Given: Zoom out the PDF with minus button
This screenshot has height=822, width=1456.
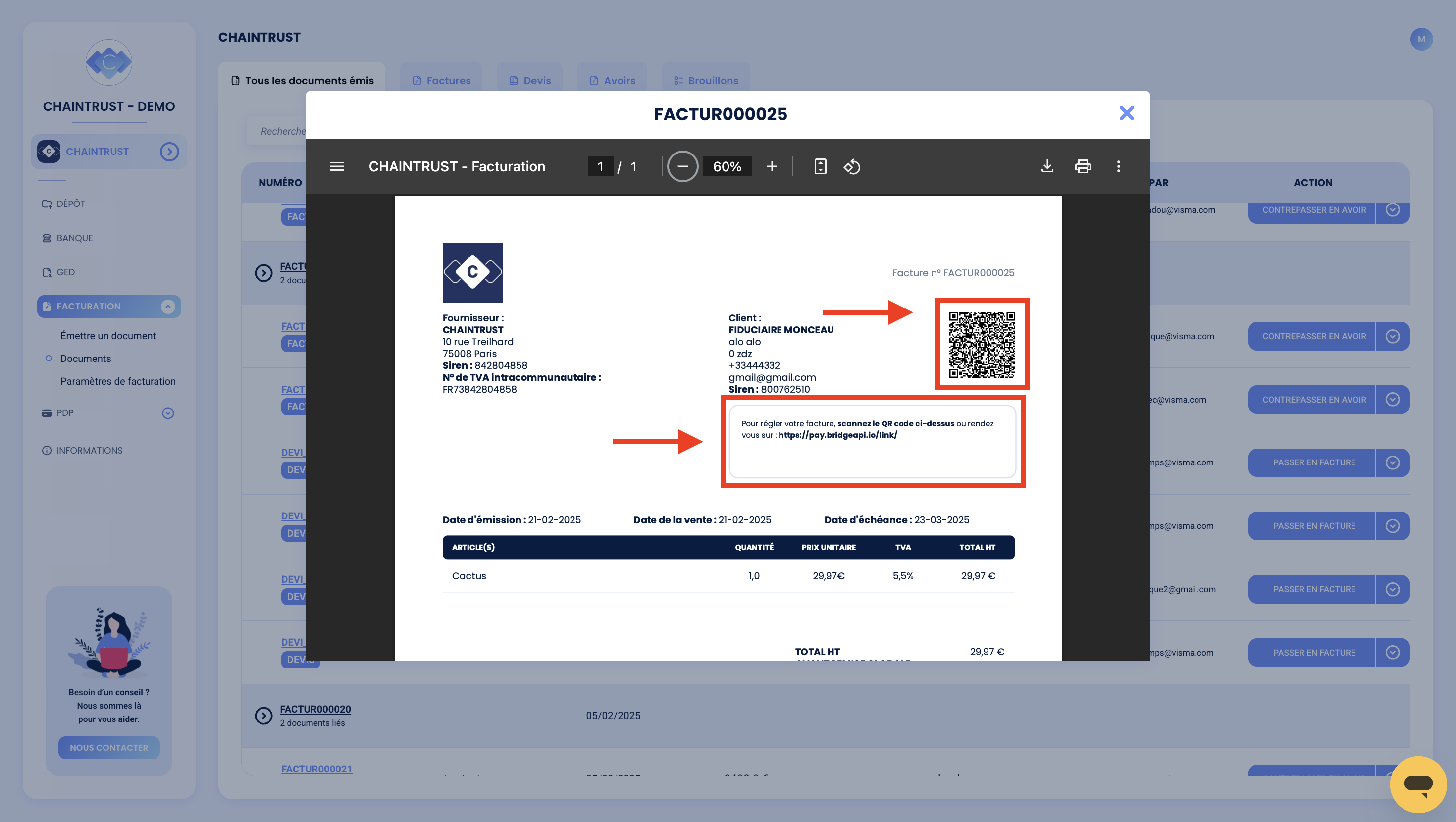Looking at the screenshot, I should [x=682, y=166].
